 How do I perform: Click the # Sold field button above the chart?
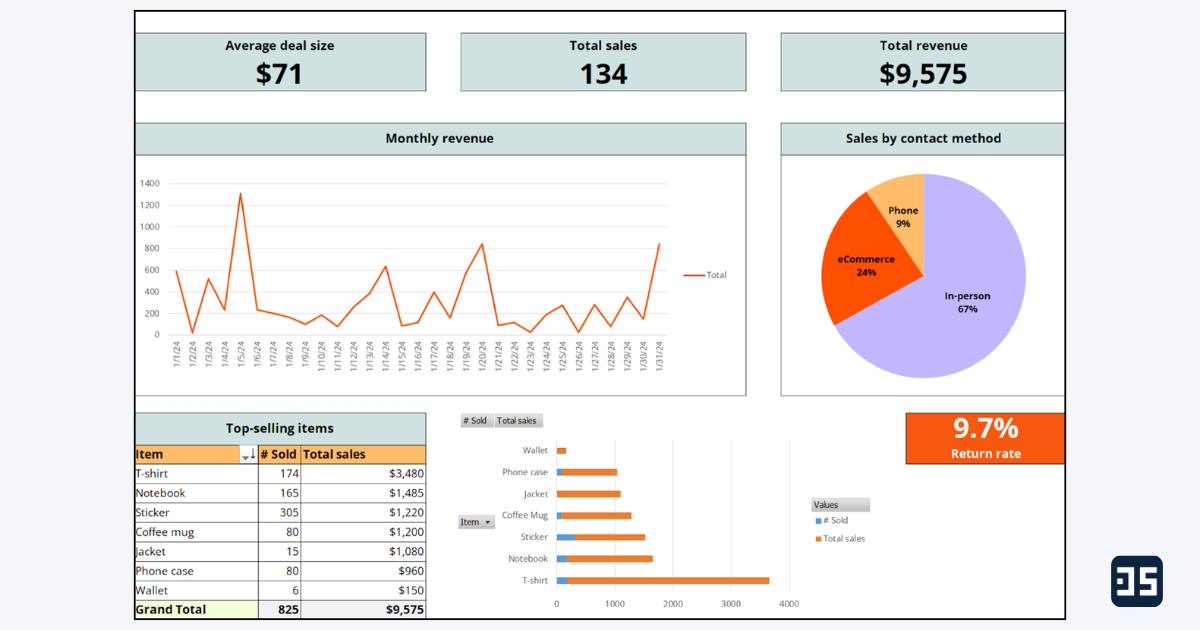(x=476, y=420)
